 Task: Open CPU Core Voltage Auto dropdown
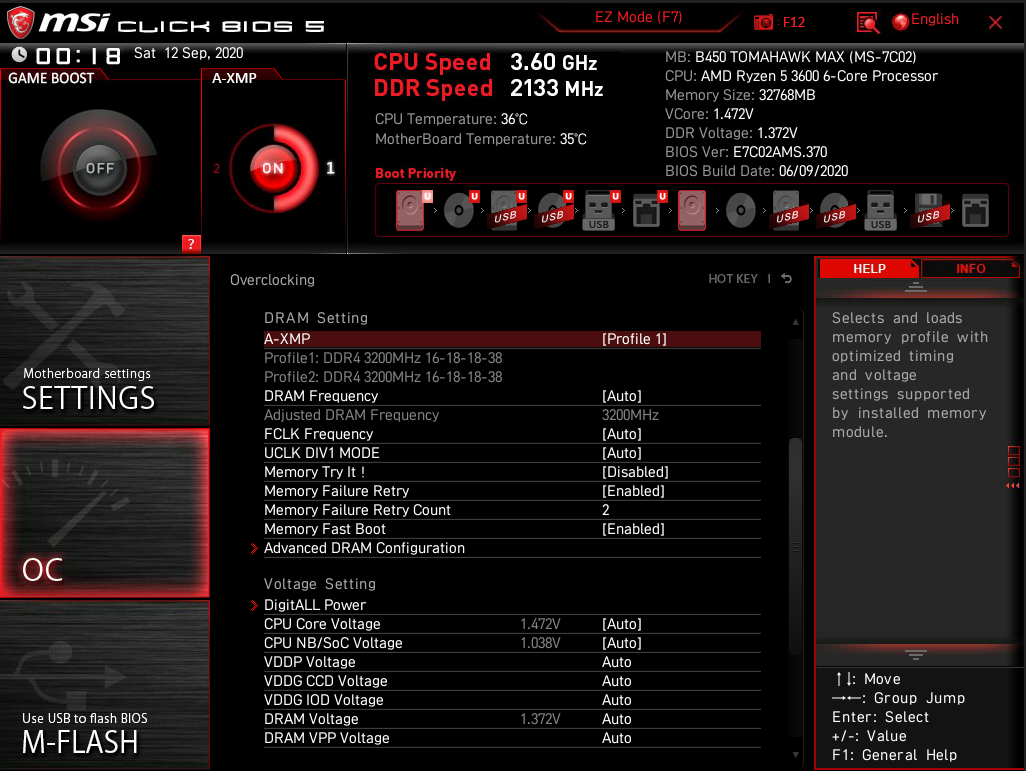(x=622, y=624)
